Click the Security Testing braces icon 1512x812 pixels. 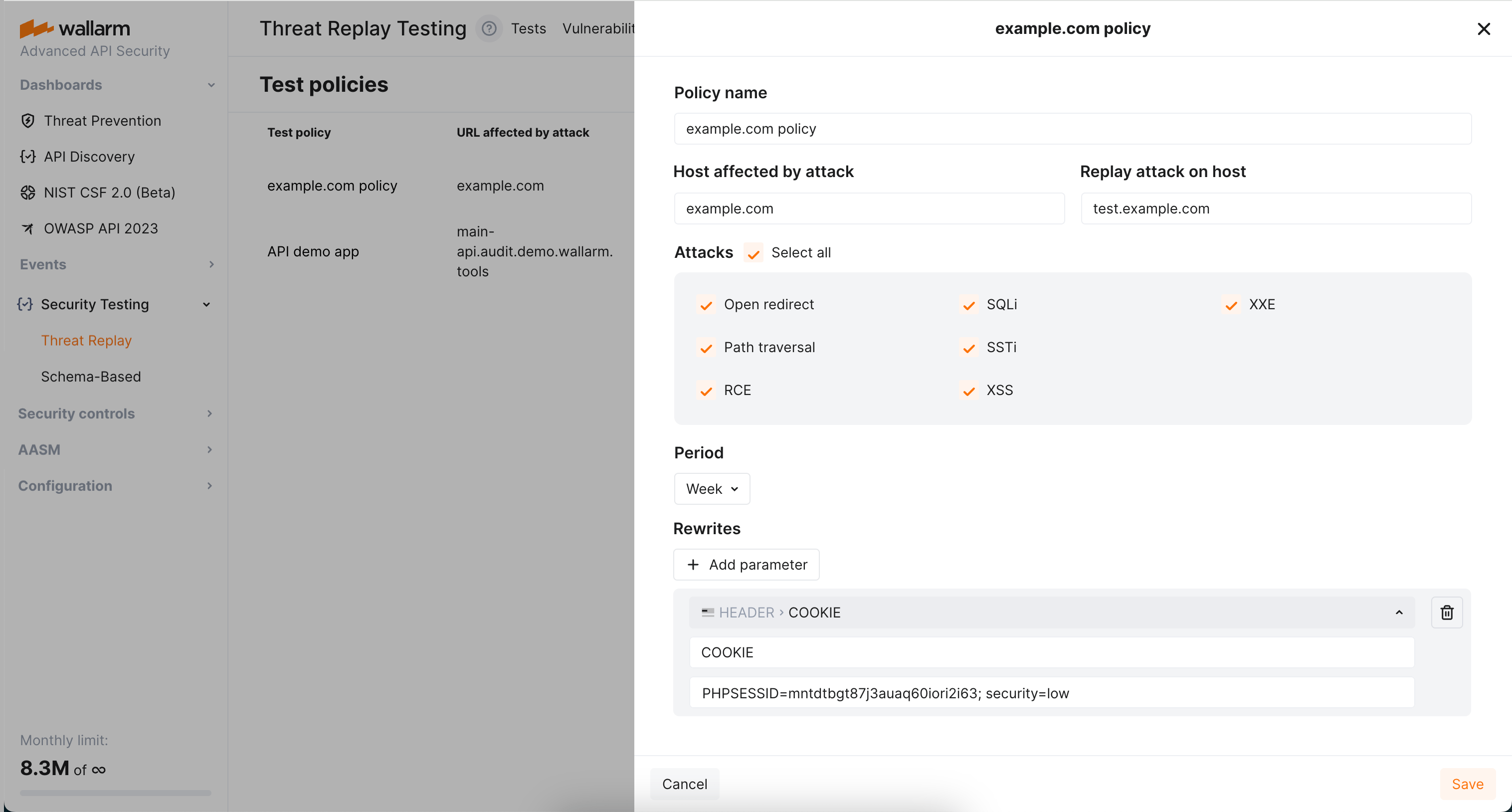tap(24, 304)
